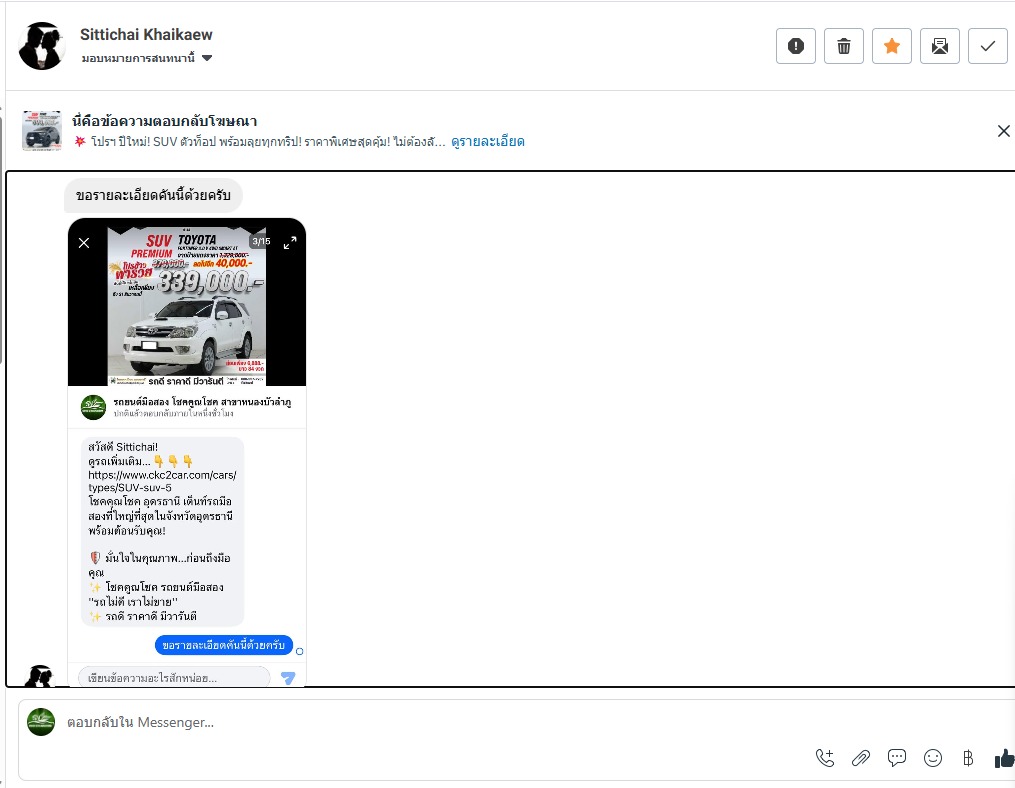The image size is (1015, 788).
Task: Click the blue quick-reply message bubble
Action: click(x=223, y=646)
